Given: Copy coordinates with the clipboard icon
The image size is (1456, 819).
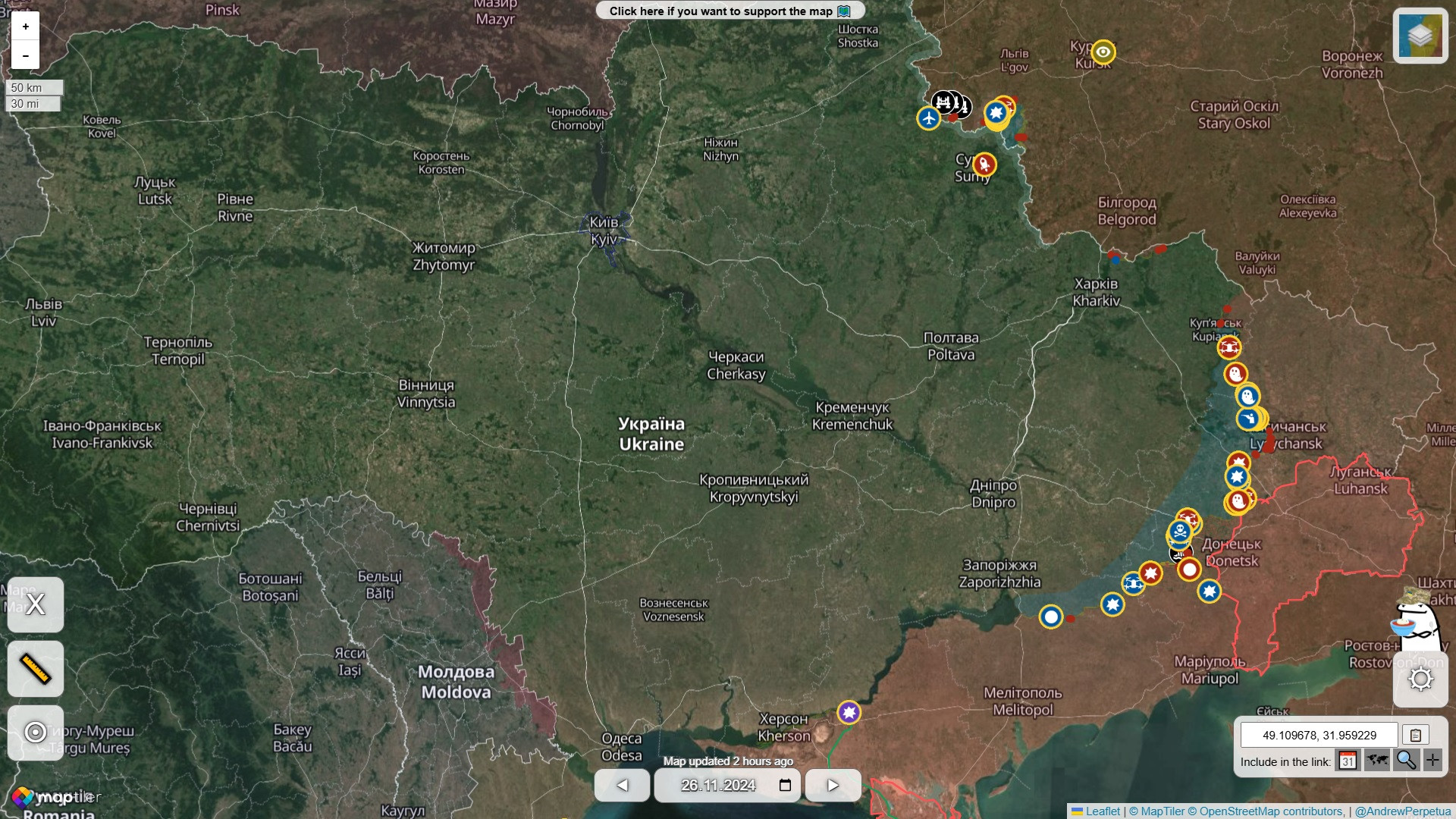Looking at the screenshot, I should click(x=1415, y=735).
